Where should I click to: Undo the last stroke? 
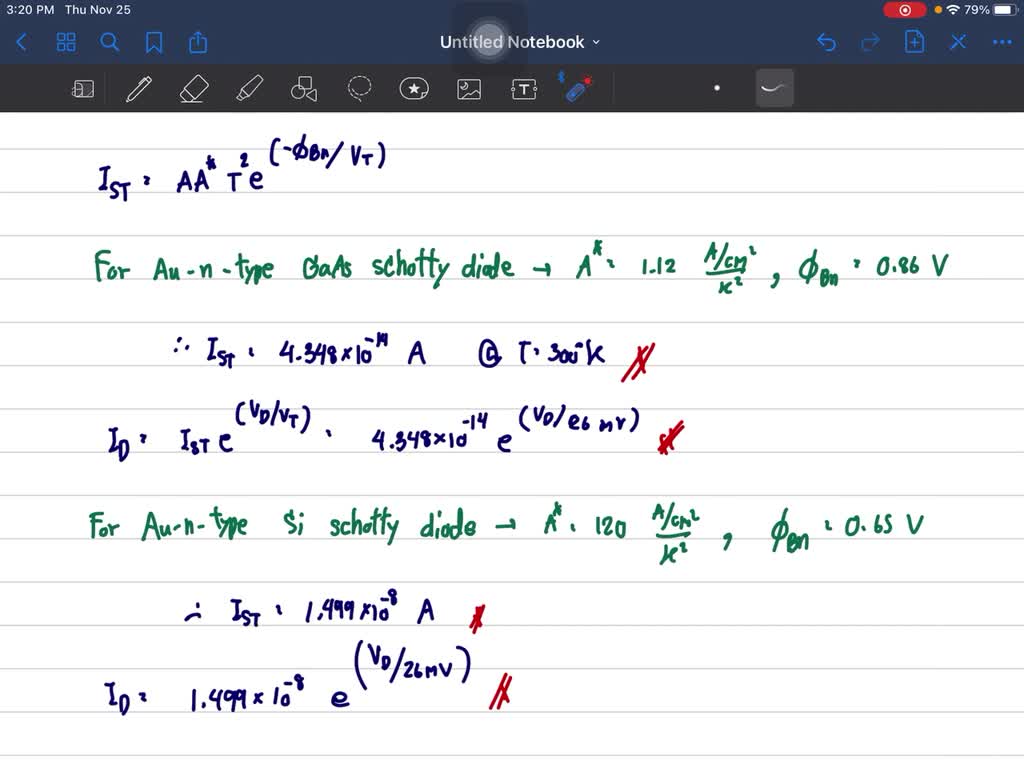tap(826, 42)
